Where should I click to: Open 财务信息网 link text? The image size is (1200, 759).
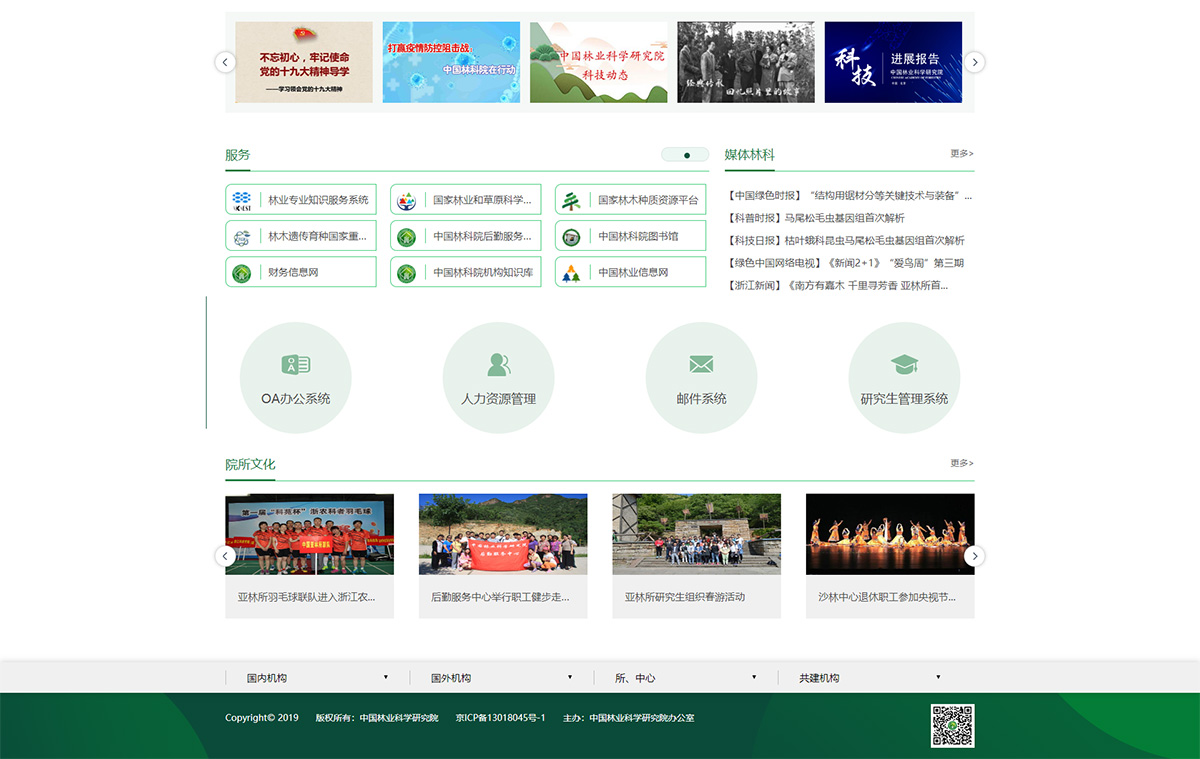(x=293, y=273)
